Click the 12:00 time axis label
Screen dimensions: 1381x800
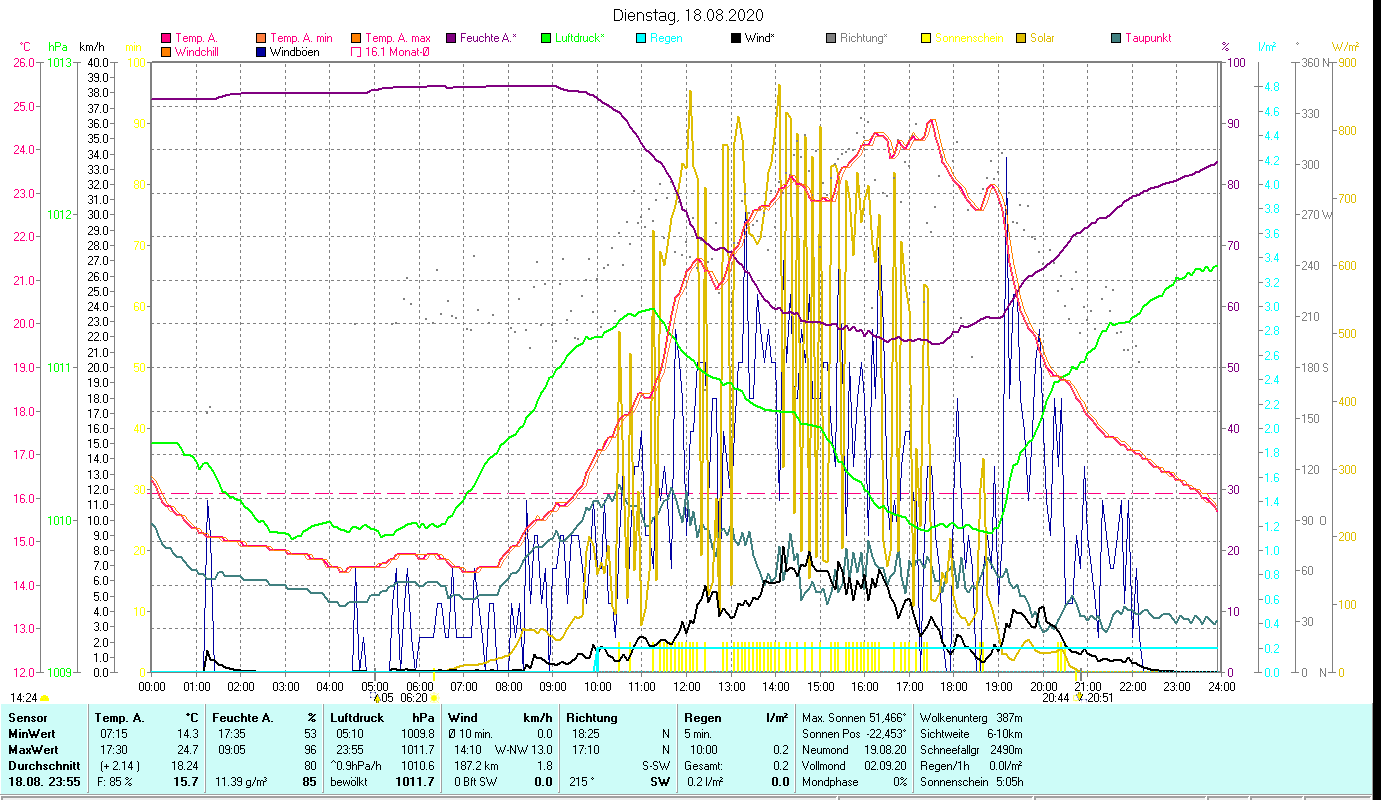(x=687, y=686)
